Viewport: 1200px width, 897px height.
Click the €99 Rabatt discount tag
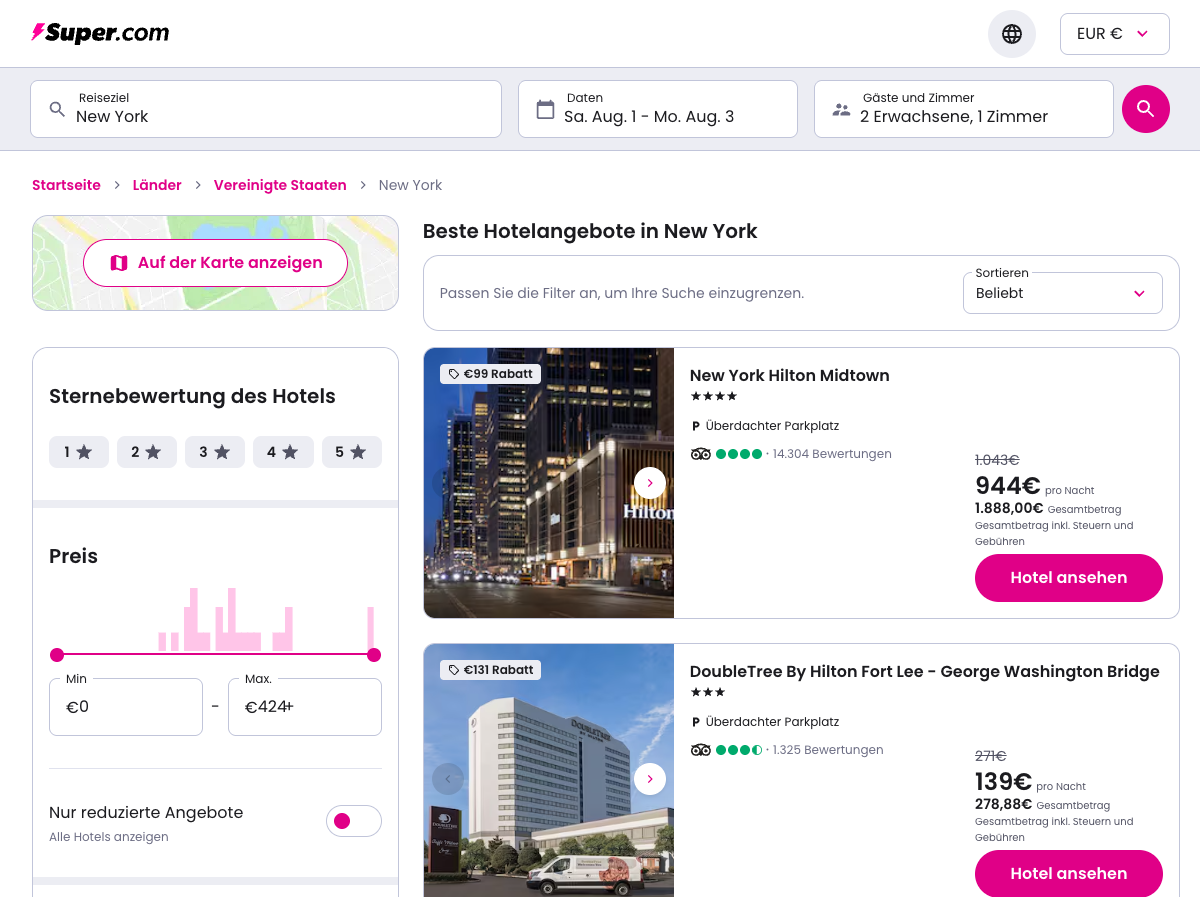click(490, 374)
